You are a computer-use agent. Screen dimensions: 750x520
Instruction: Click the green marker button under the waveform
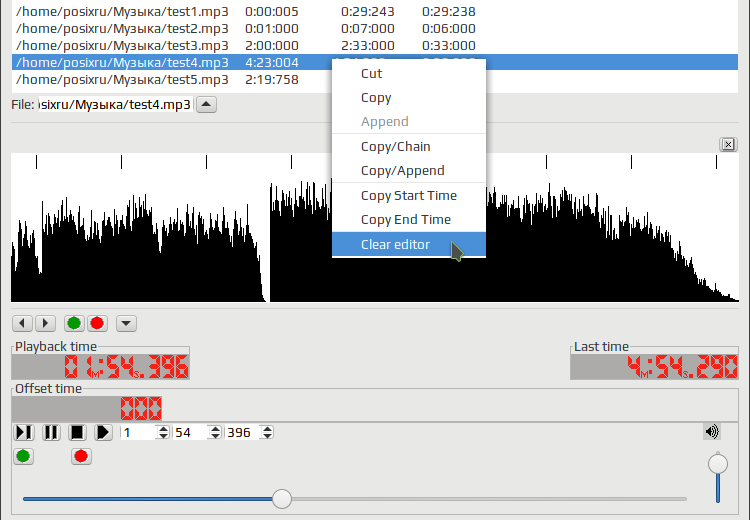point(74,323)
